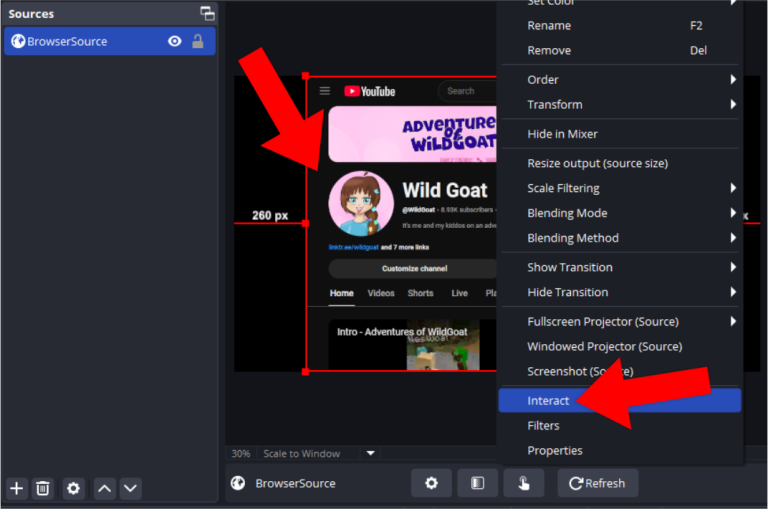Click the Wild Goat channel name
This screenshot has width=768, height=509.
tap(445, 191)
